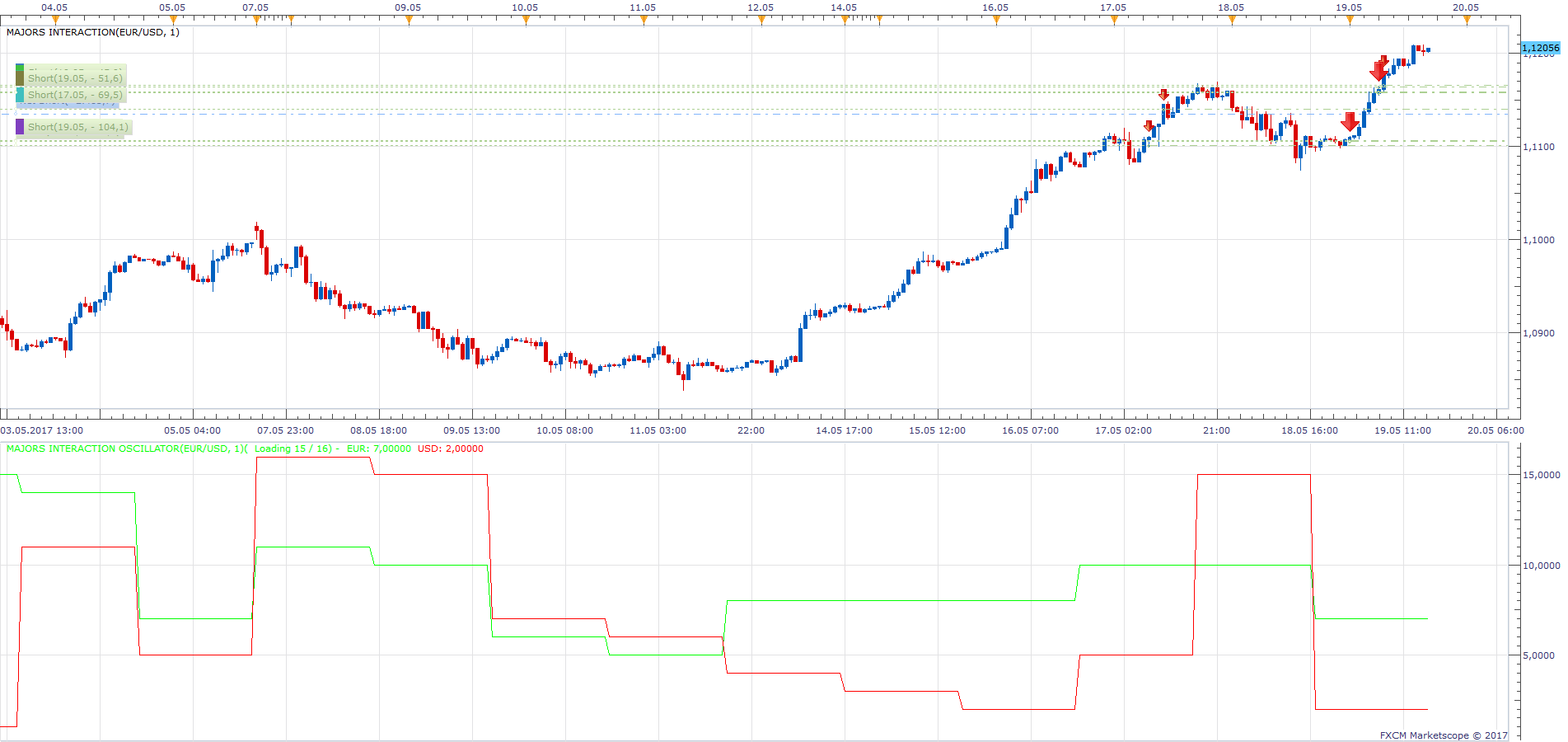Viewport: 1568px width, 742px height.
Task: Click the orange day marker under 19.05
Action: [1350, 20]
